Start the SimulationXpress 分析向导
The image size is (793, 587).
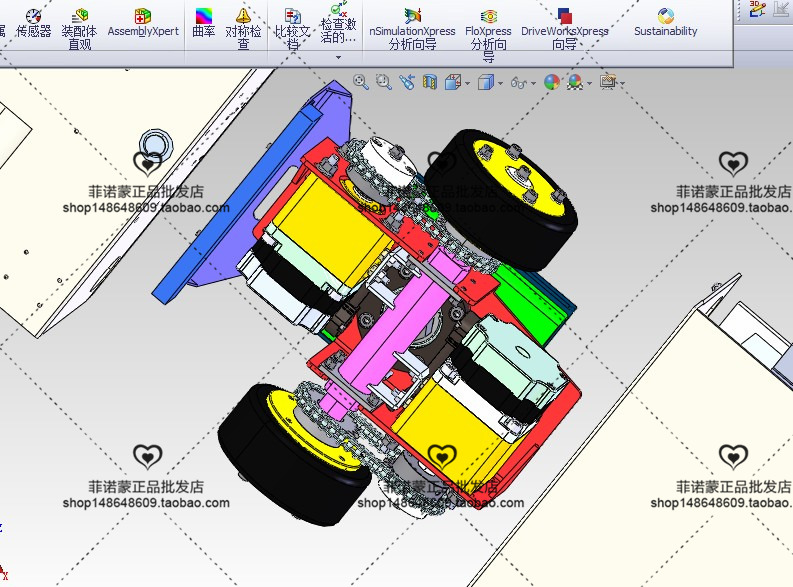pos(412,29)
